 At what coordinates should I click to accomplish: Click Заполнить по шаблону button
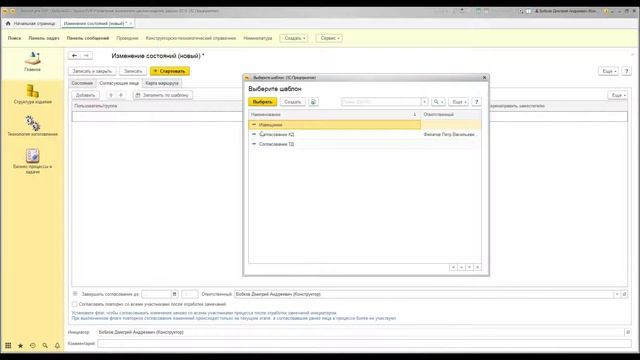(x=162, y=95)
